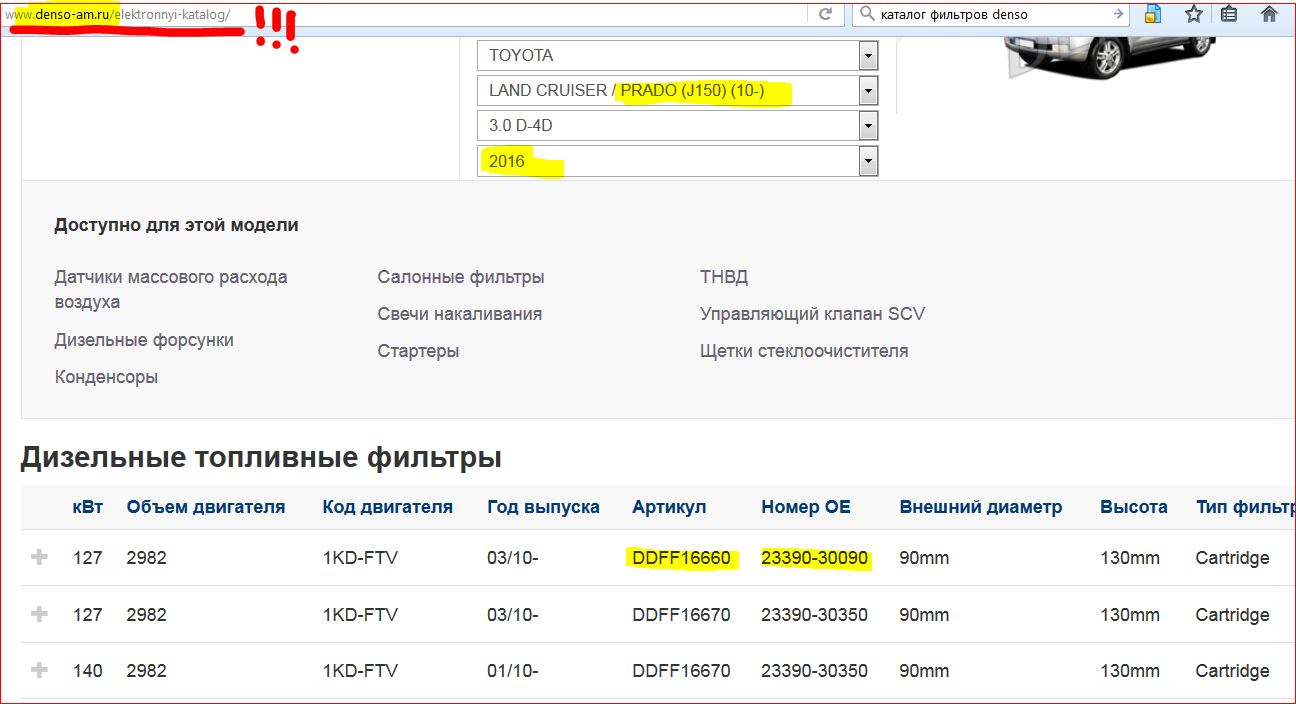The image size is (1296, 704).
Task: Click the yellow-blue document toolbar icon
Action: point(1153,14)
